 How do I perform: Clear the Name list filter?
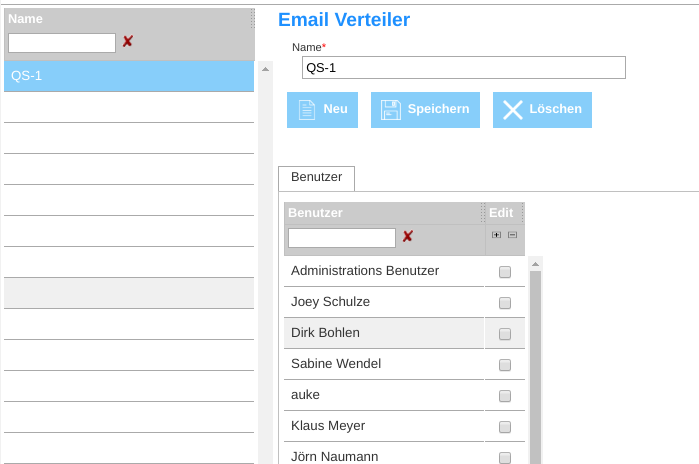[127, 42]
